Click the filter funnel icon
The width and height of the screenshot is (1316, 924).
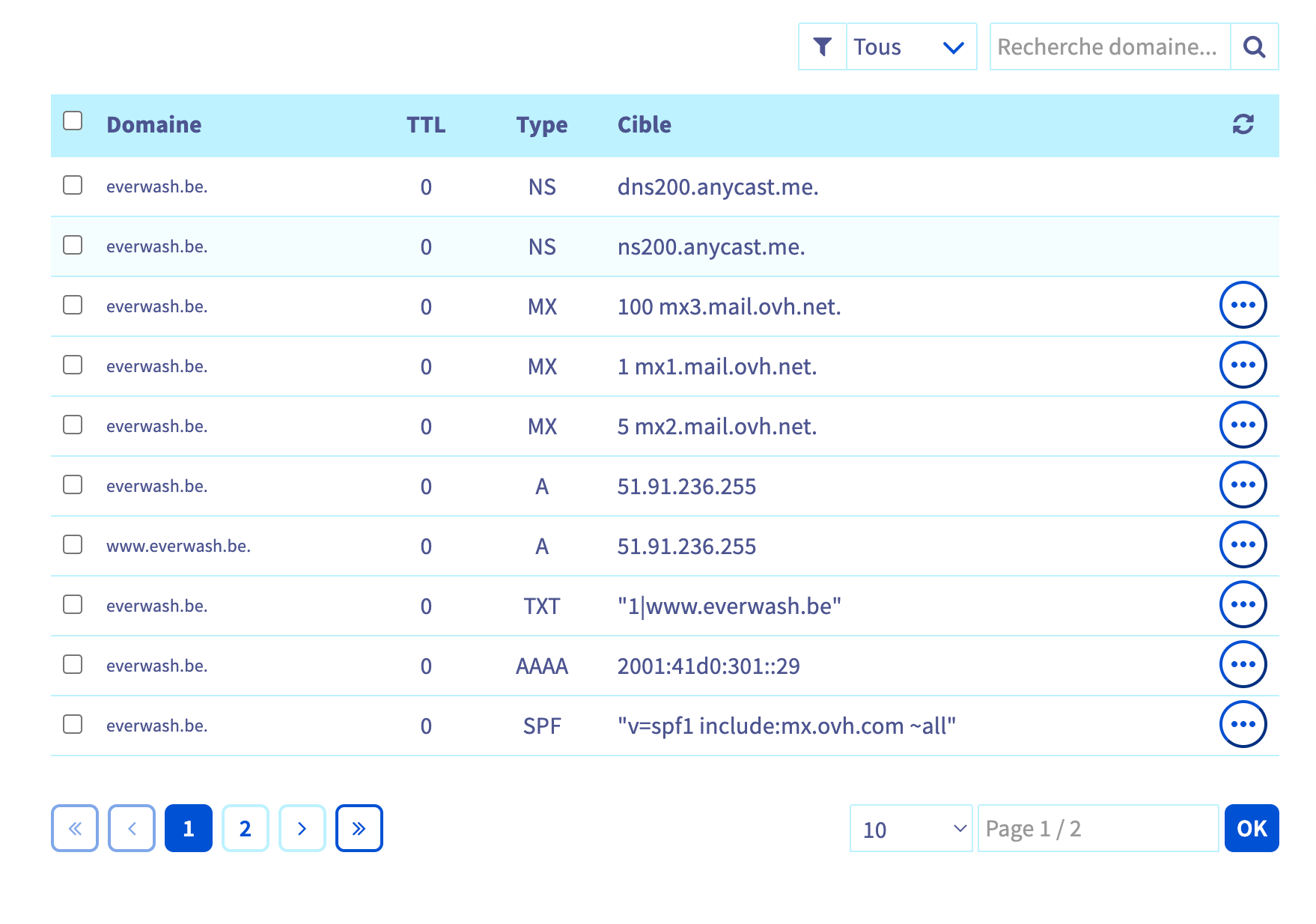(822, 47)
